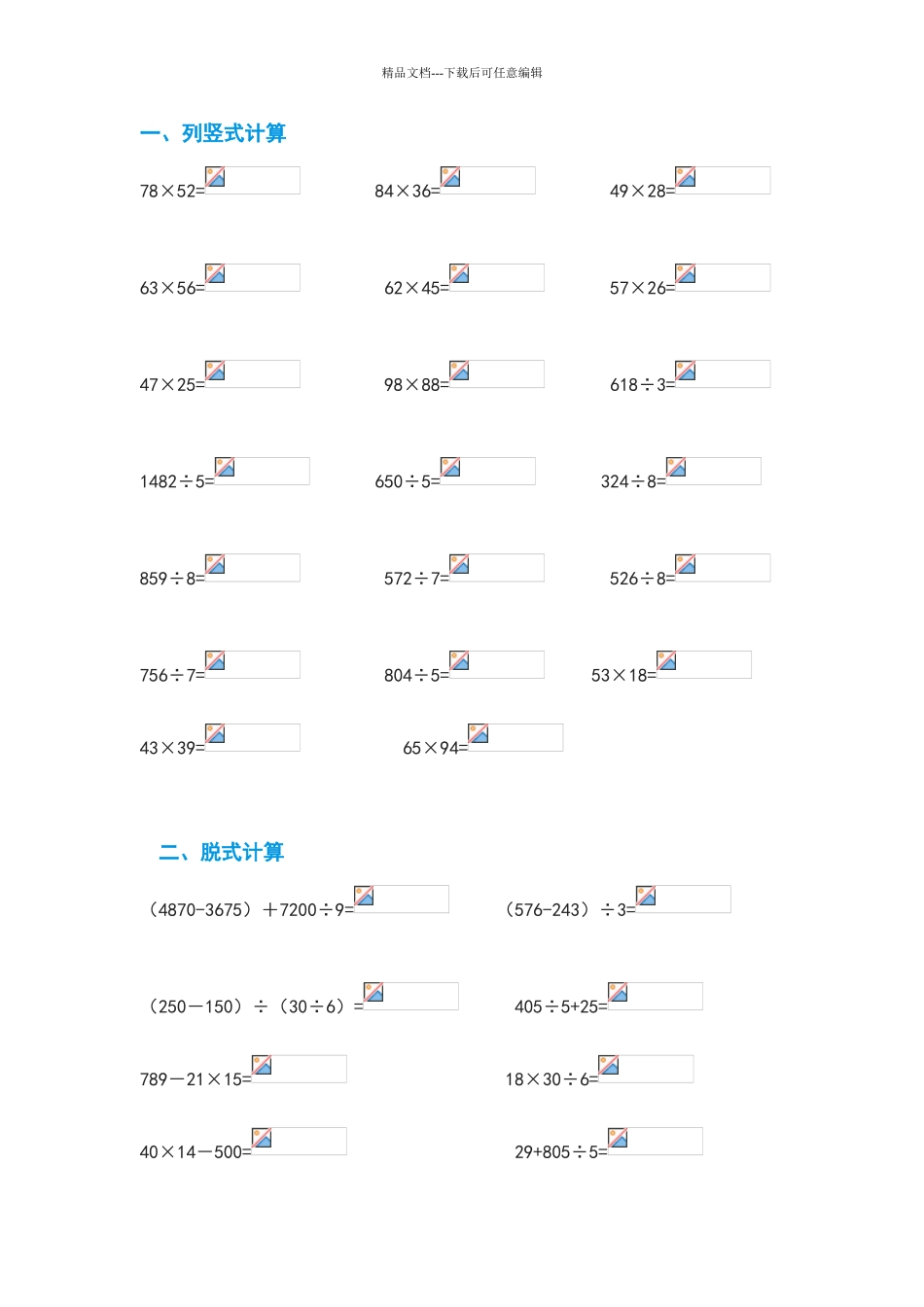The height and width of the screenshot is (1307, 924).
Task: Click into the answer box for 859÷8
Action: point(263,568)
